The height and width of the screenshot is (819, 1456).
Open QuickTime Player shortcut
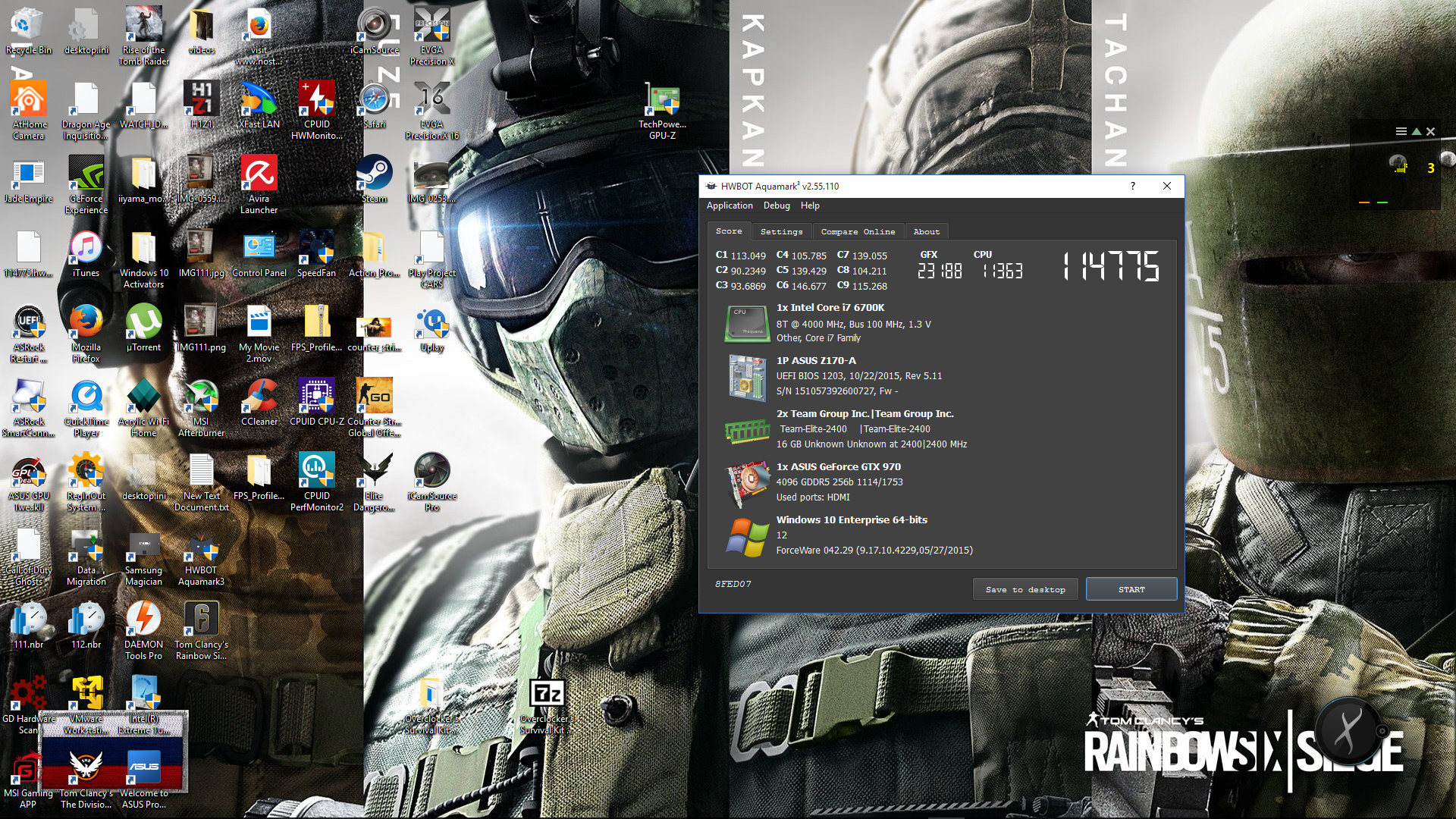(86, 408)
